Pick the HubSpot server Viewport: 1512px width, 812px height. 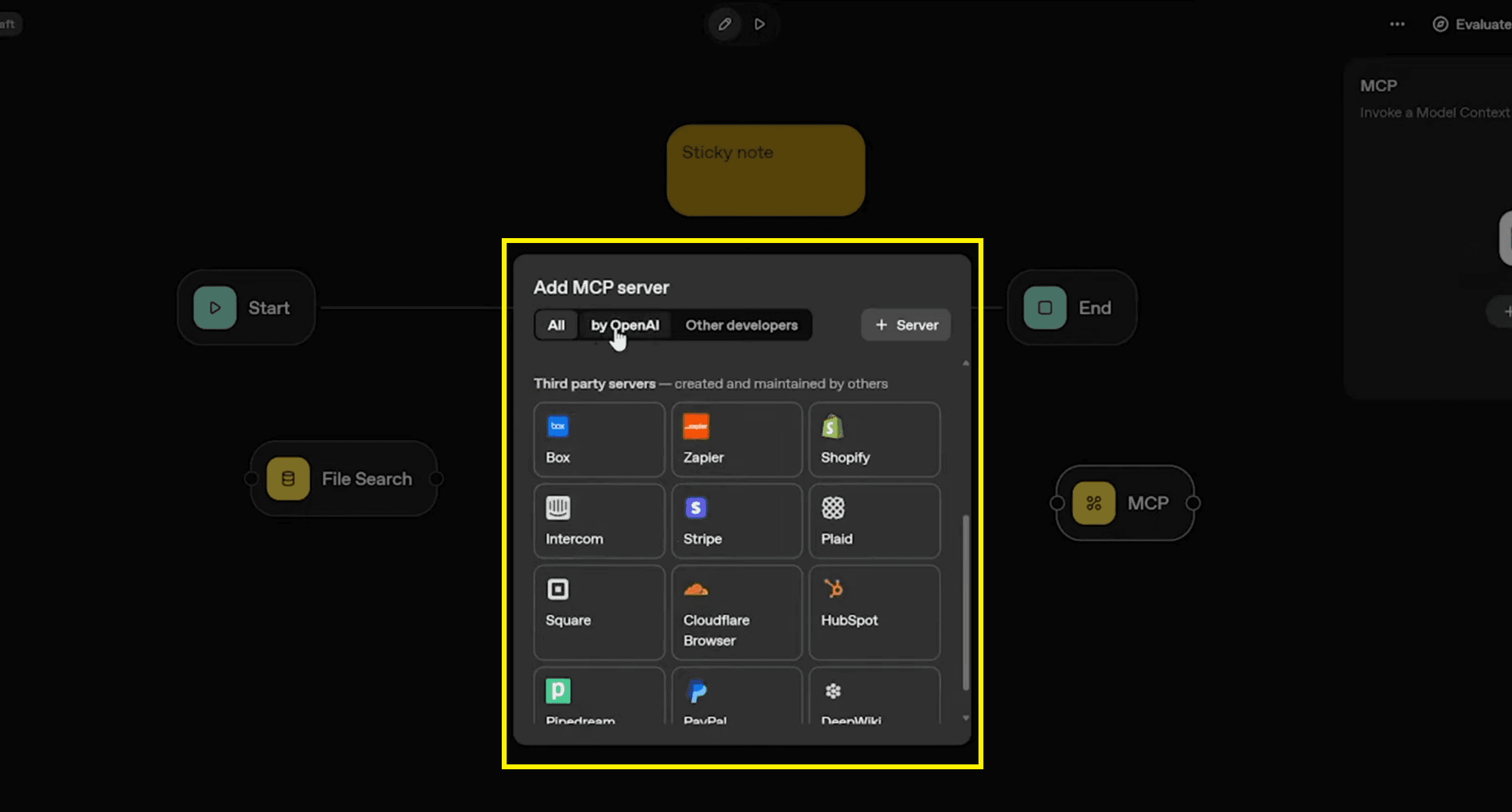pos(874,612)
